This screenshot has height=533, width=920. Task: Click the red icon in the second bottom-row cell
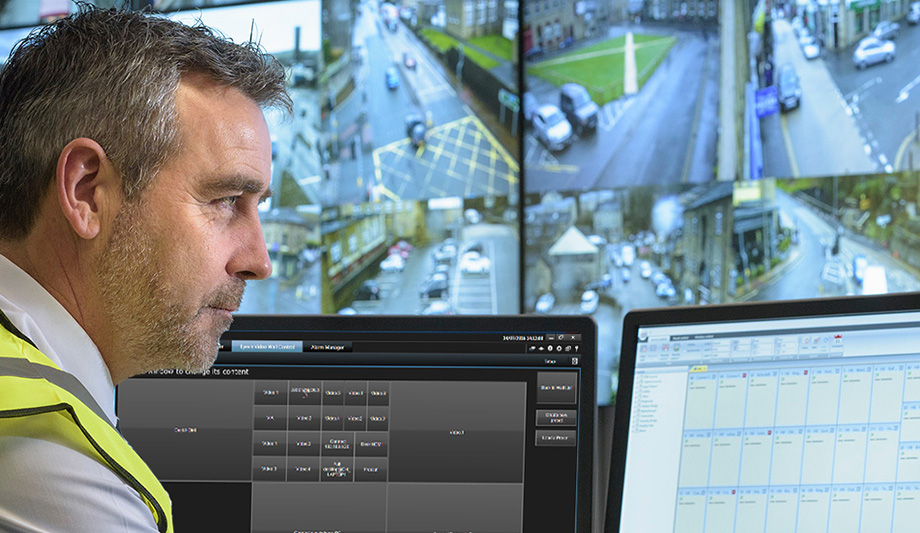click(x=733, y=492)
